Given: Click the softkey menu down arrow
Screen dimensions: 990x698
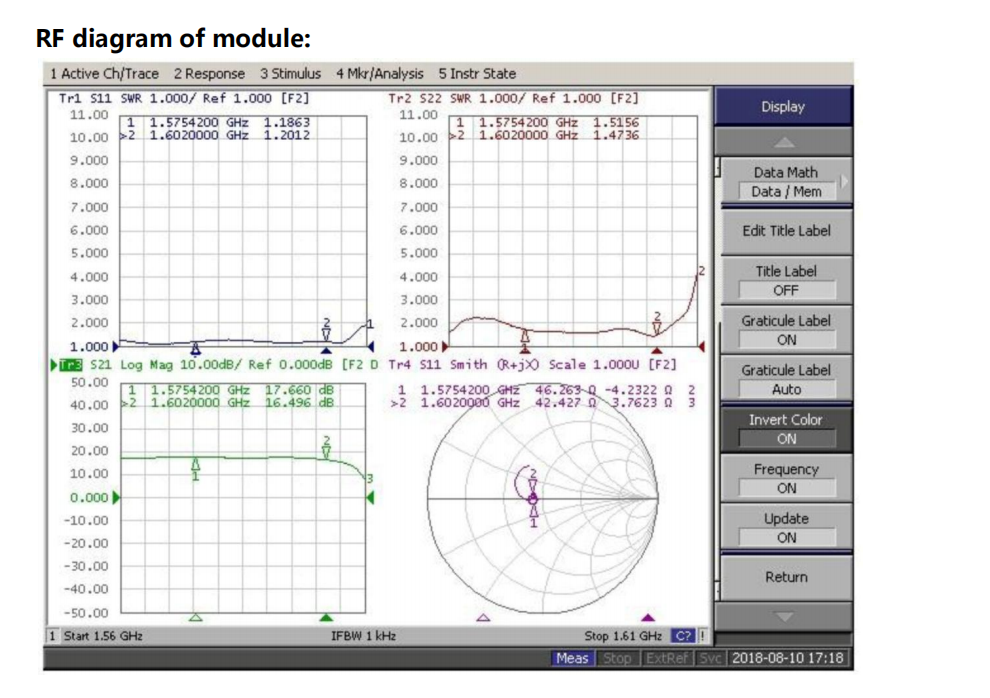Looking at the screenshot, I should point(784,616).
